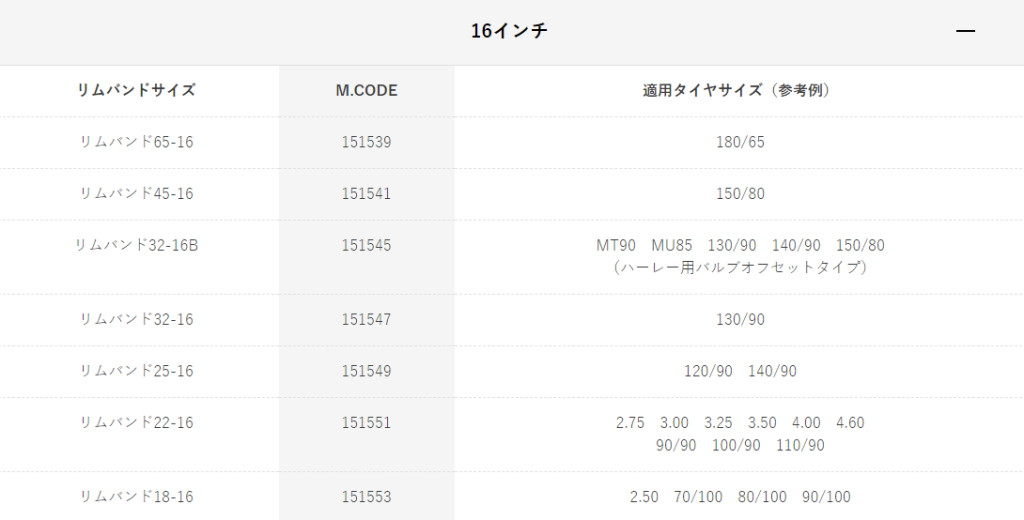Screen dimensions: 1024x520
Task: Click the リムバンド25-16 size cell
Action: [x=136, y=371]
